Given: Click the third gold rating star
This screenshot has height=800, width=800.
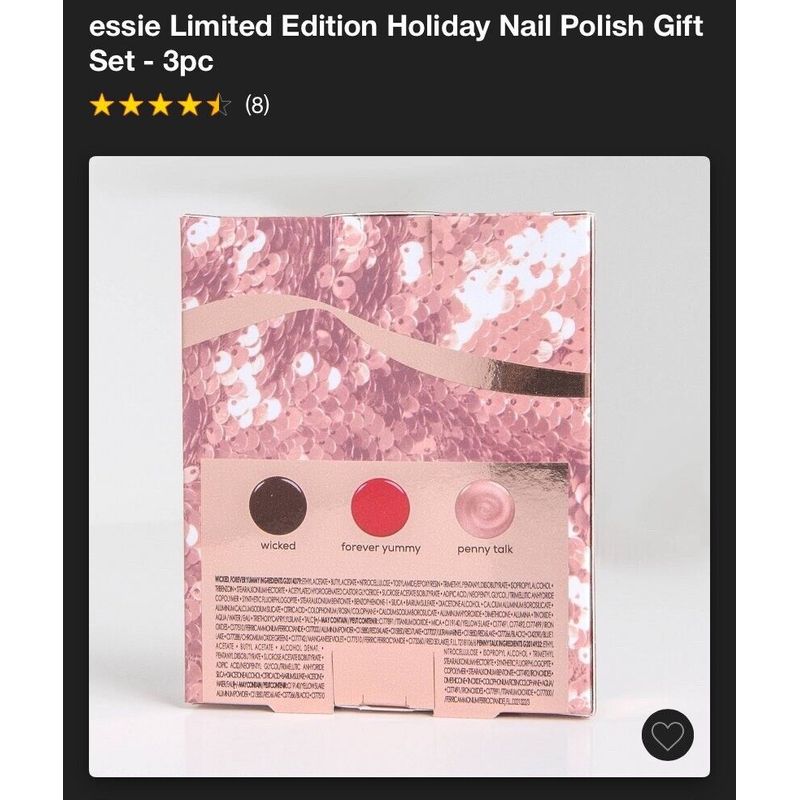Looking at the screenshot, I should pyautogui.click(x=161, y=105).
